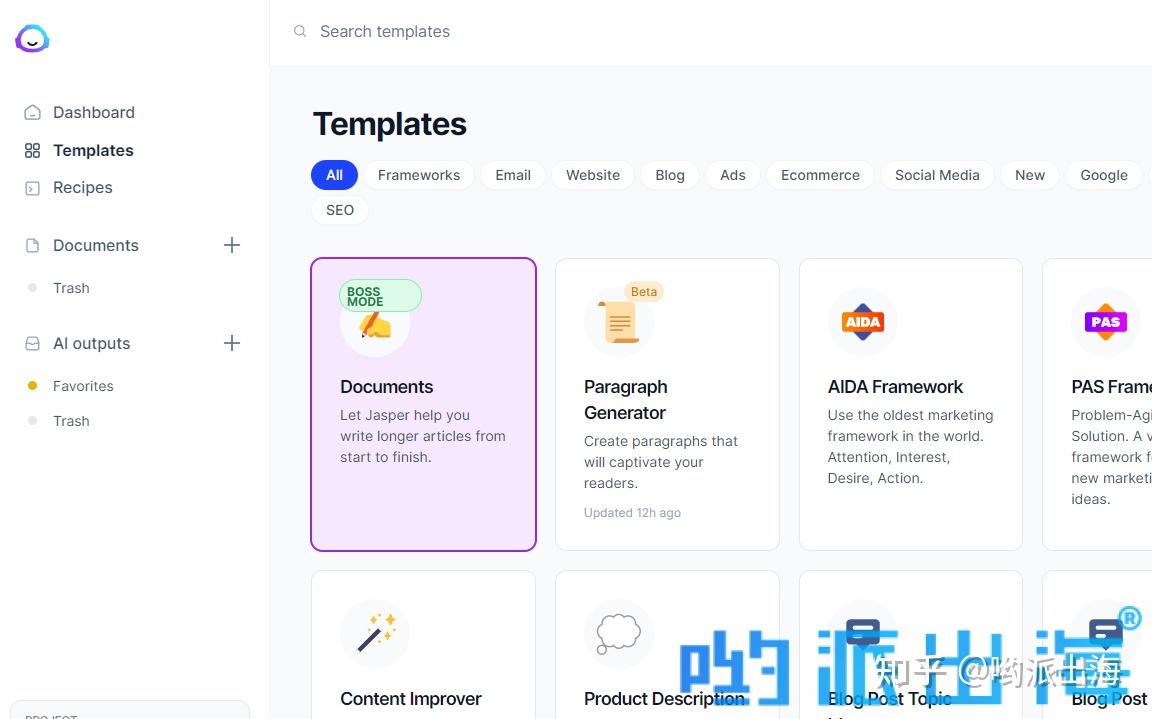1152x719 pixels.
Task: Open the Paragraph Generator template title
Action: (x=626, y=400)
